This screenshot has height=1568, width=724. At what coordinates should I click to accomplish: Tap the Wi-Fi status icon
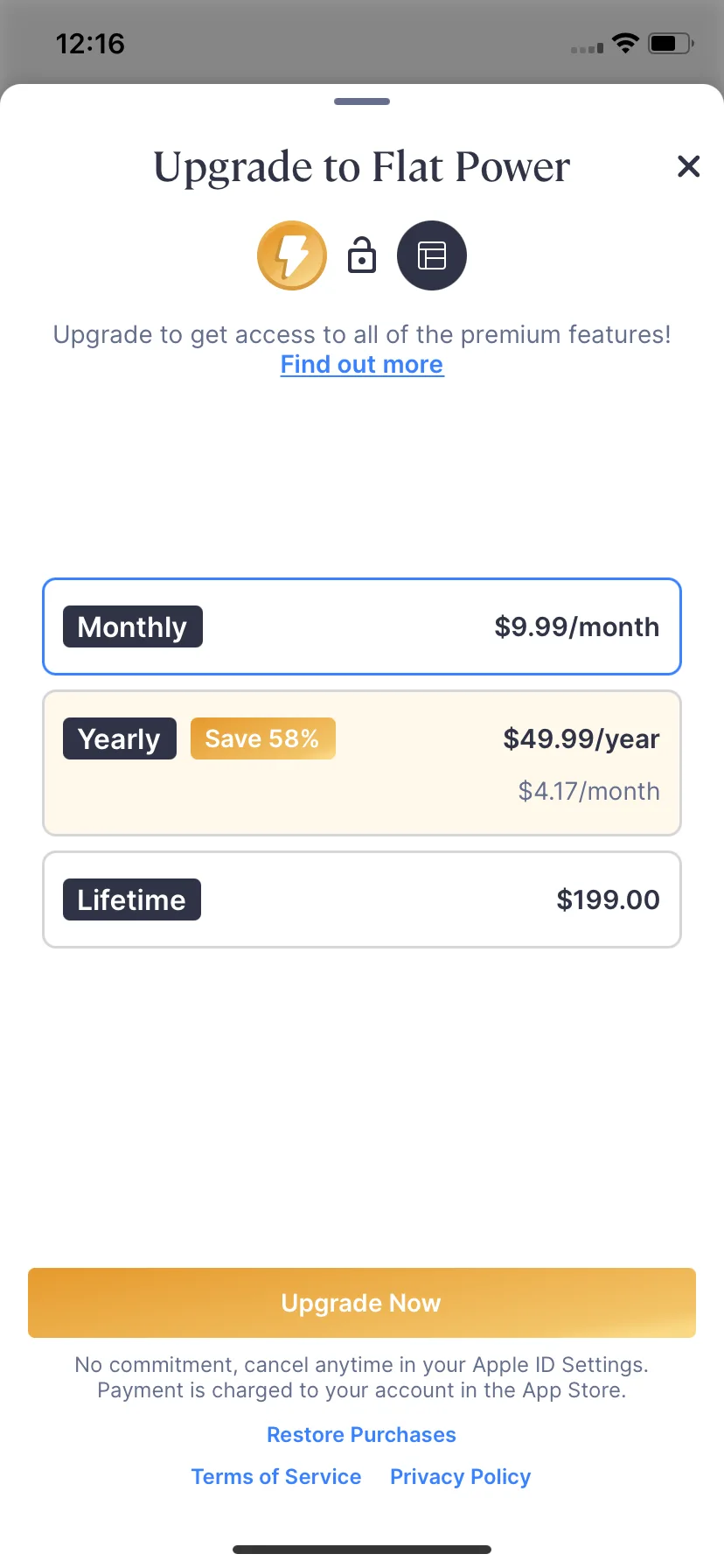coord(625,43)
